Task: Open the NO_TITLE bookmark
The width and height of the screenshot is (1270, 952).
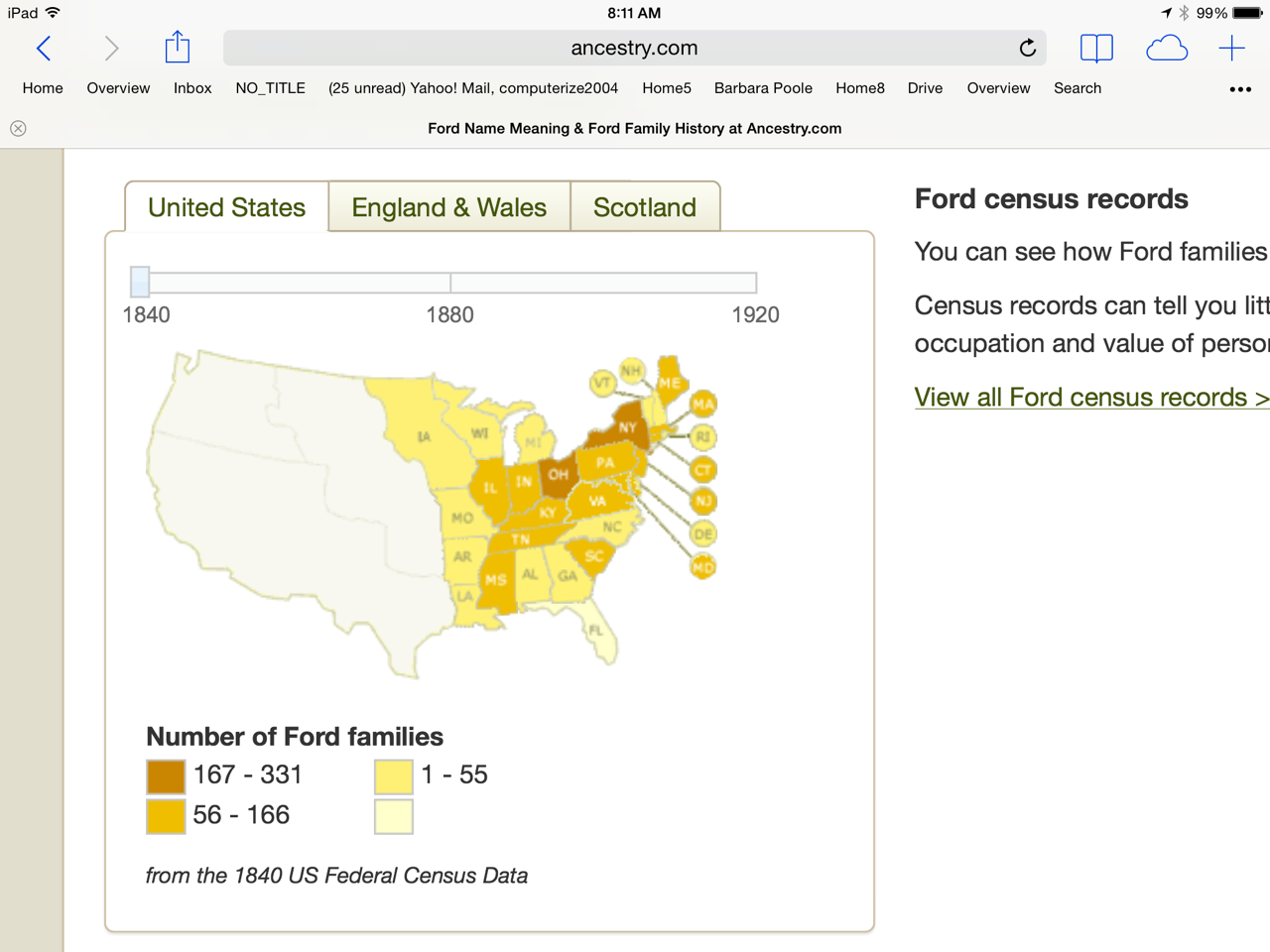Action: tap(270, 88)
